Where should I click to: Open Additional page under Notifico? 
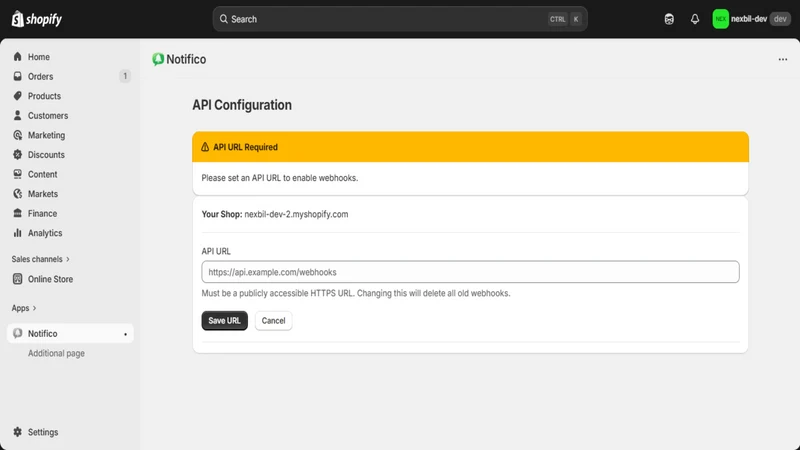point(56,353)
